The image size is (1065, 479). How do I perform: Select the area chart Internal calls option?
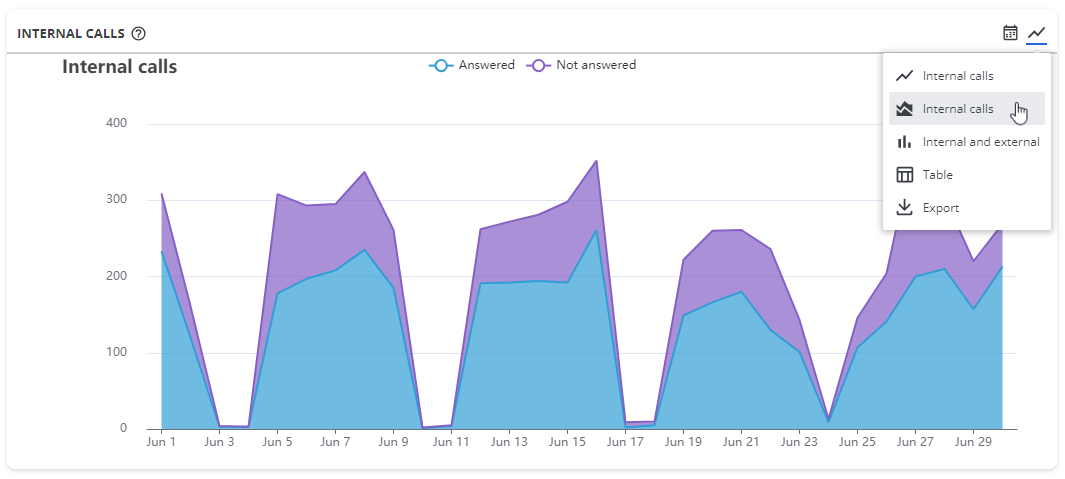click(957, 109)
